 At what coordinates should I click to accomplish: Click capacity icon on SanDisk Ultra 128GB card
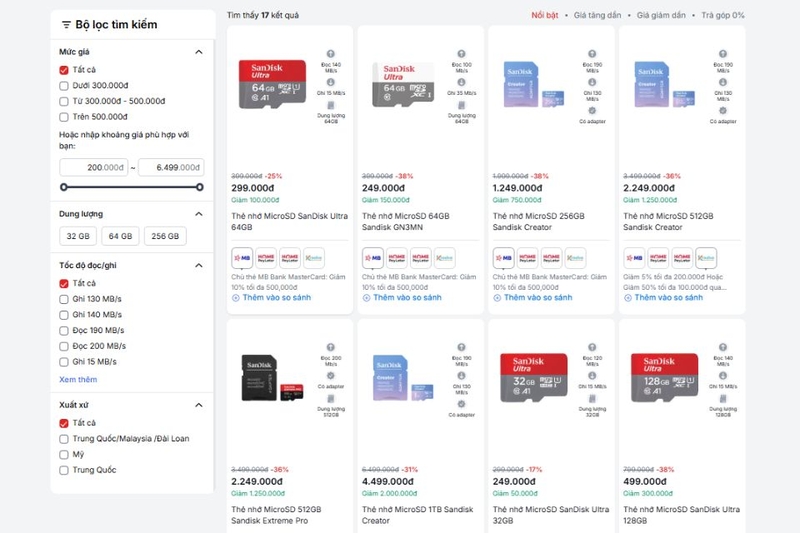722,399
